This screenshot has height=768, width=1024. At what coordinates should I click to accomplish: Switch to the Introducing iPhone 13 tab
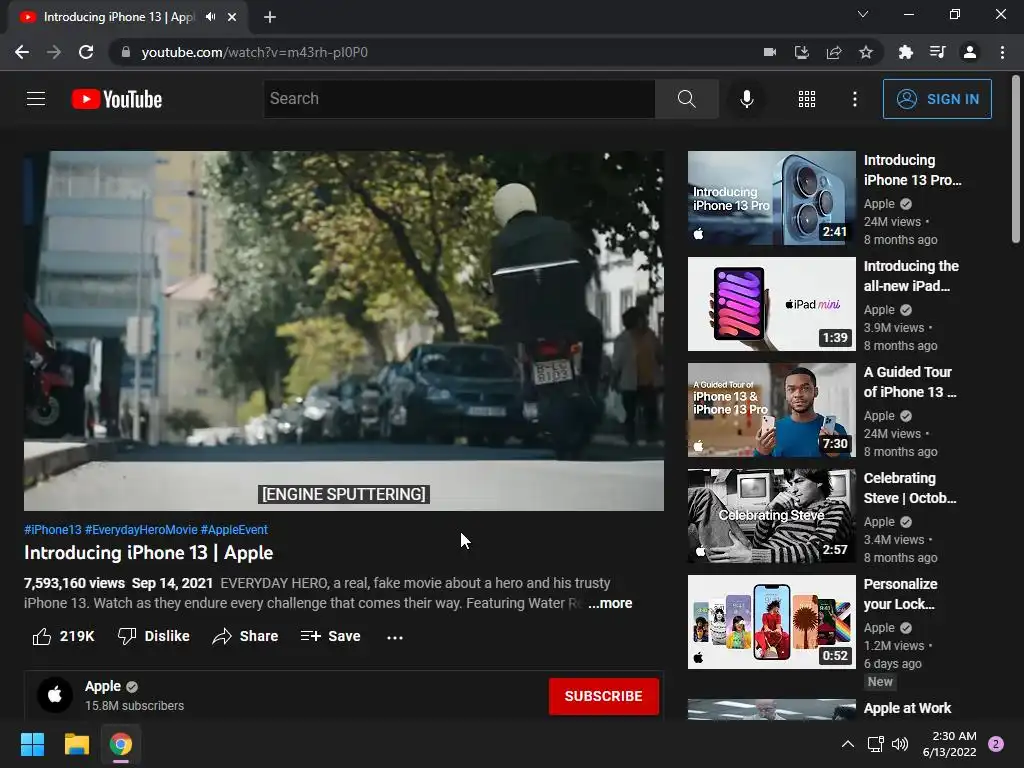click(x=119, y=17)
